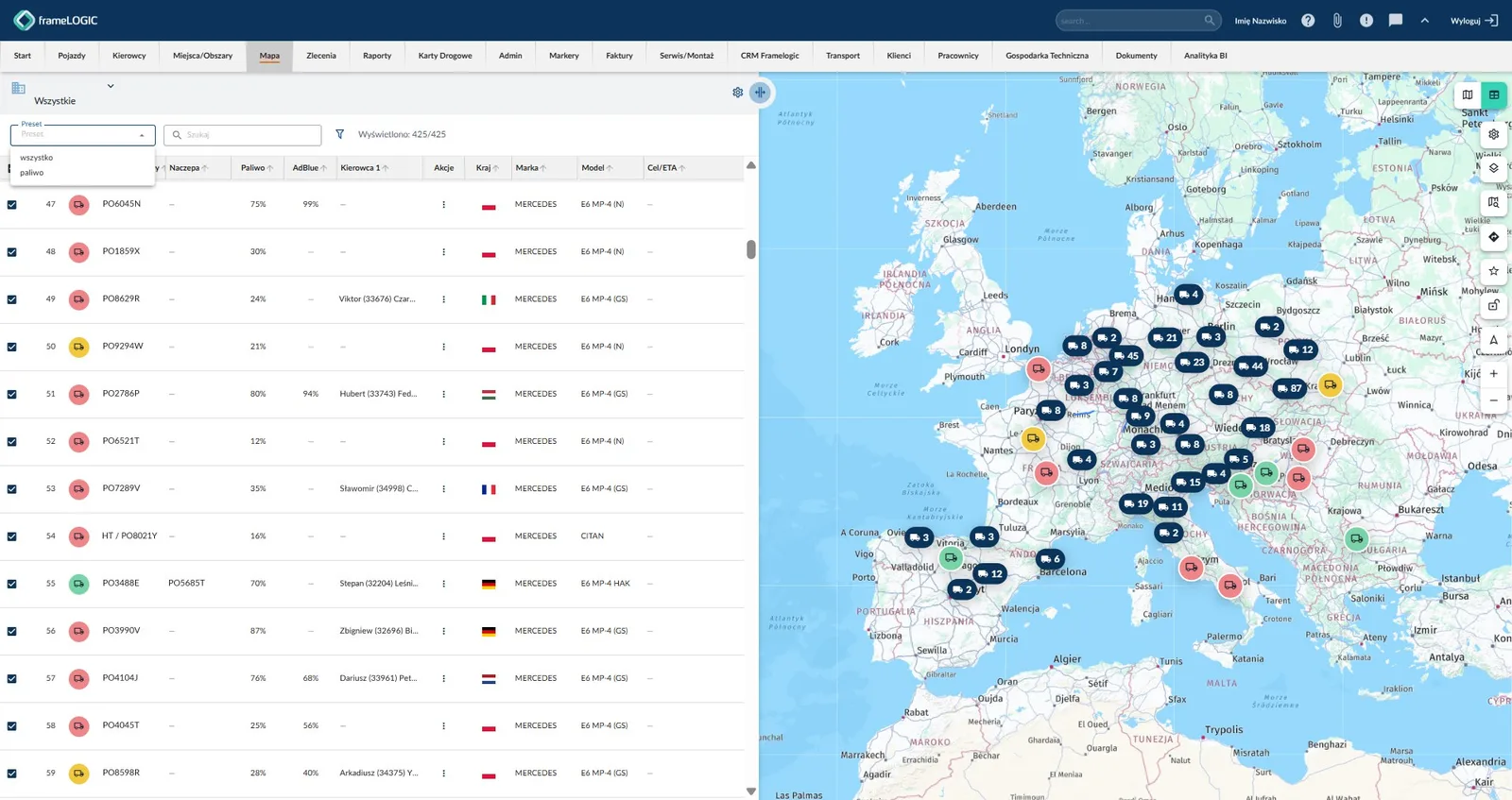This screenshot has width=1512, height=800.
Task: Open the alerts exclamation icon
Action: click(x=1366, y=21)
